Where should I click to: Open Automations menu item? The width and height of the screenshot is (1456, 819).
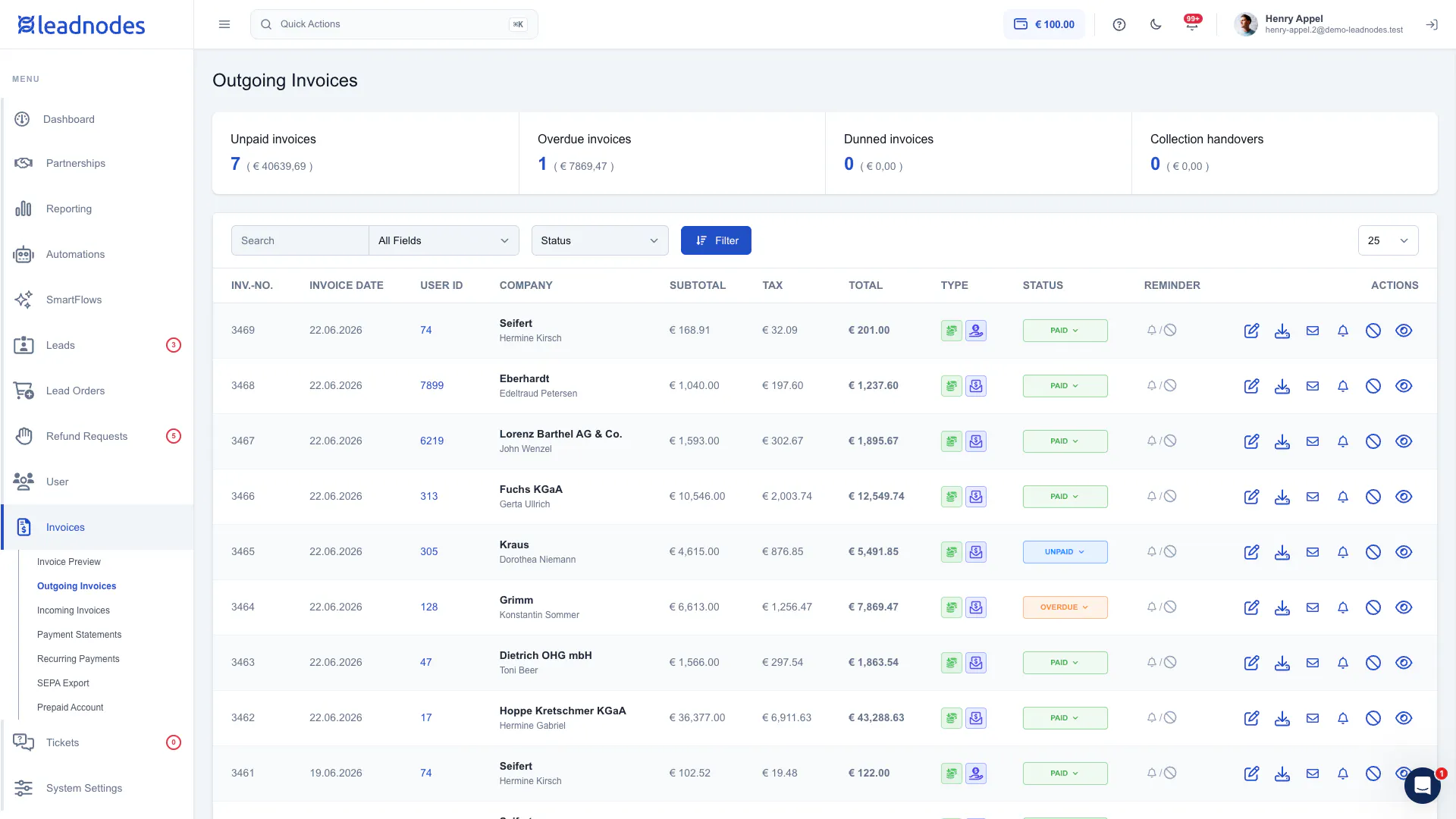pos(97,254)
